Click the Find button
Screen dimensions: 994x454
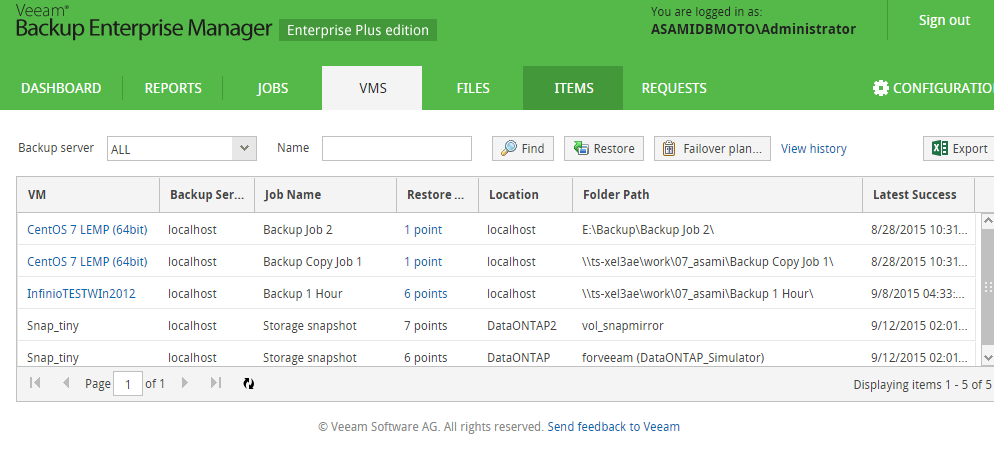tap(523, 148)
